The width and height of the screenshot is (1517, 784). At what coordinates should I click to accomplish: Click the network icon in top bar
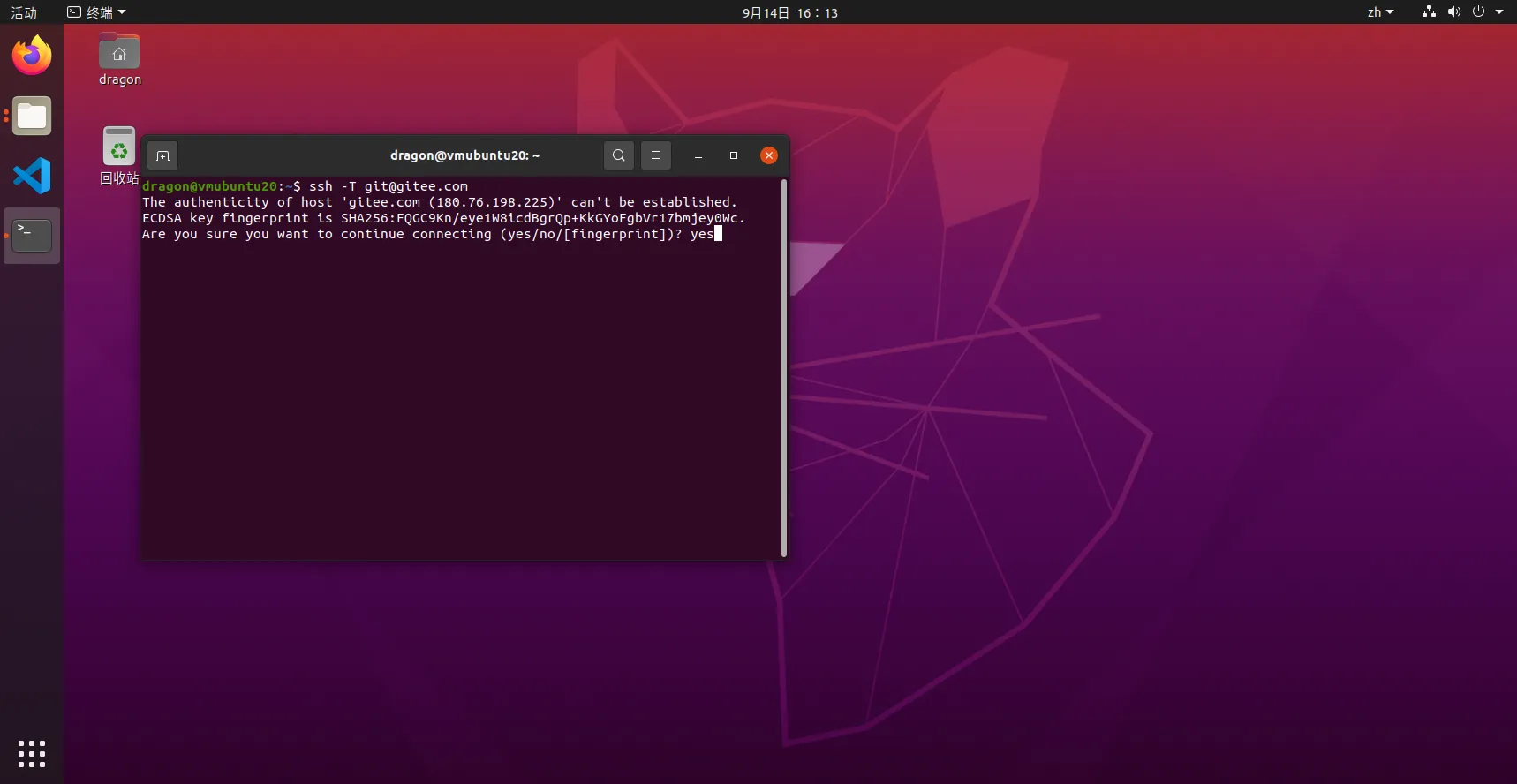tap(1429, 12)
